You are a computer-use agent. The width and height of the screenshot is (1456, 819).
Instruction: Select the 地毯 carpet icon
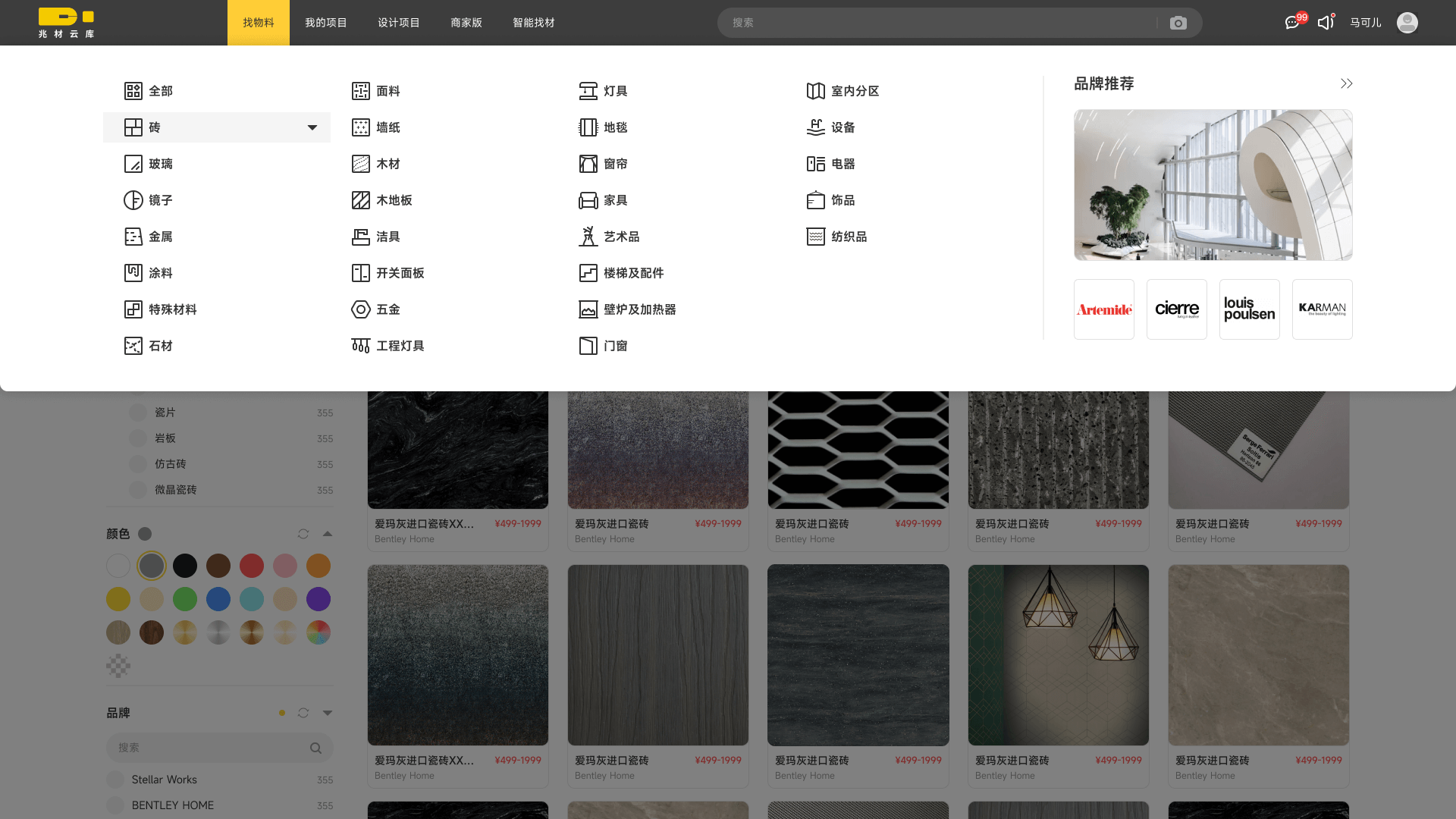click(x=588, y=127)
